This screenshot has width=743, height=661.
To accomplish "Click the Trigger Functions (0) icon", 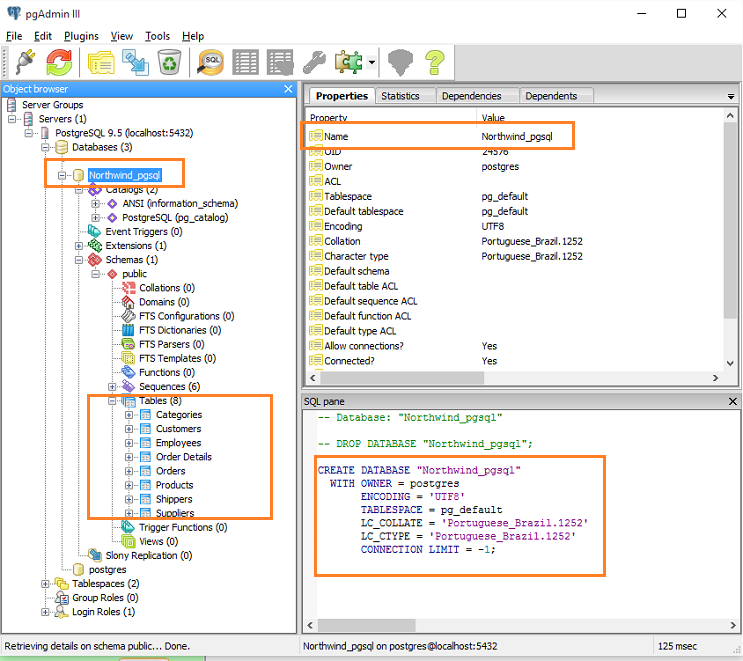I will pos(128,527).
